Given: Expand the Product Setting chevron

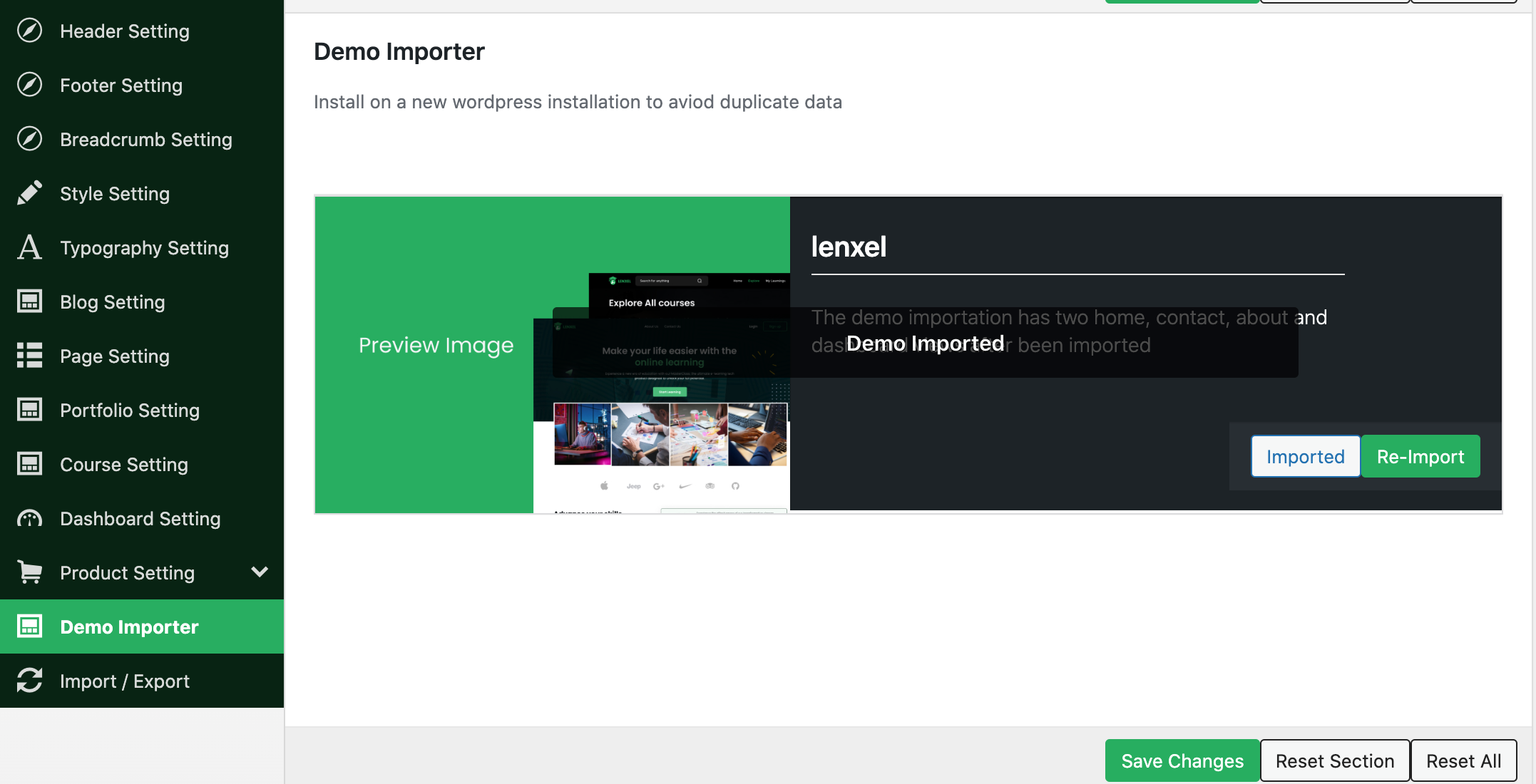Looking at the screenshot, I should pyautogui.click(x=260, y=572).
